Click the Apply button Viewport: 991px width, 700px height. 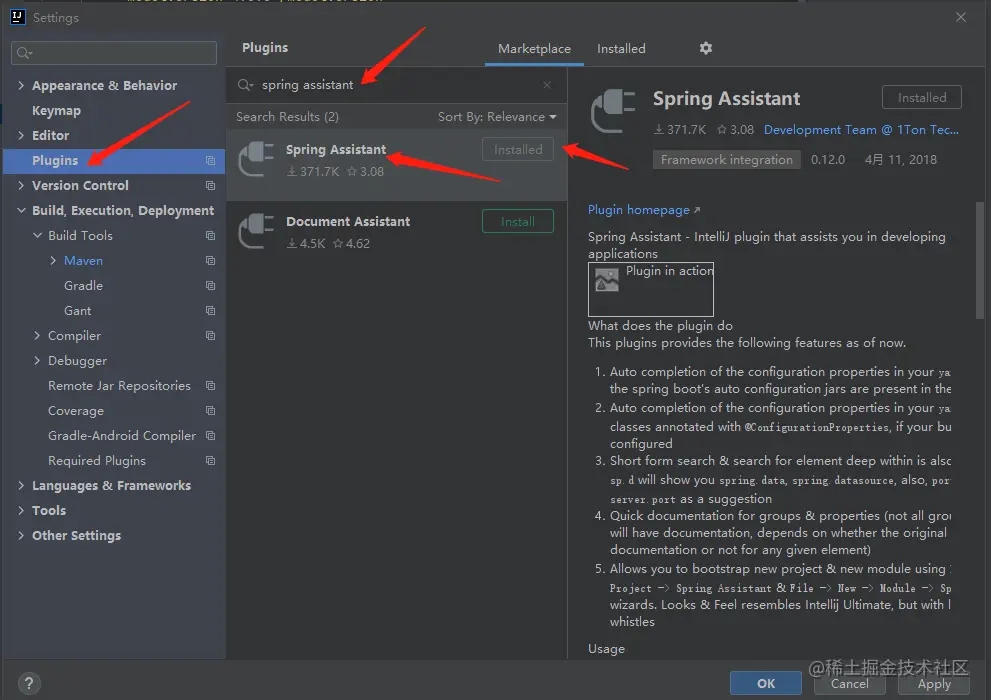(x=933, y=684)
